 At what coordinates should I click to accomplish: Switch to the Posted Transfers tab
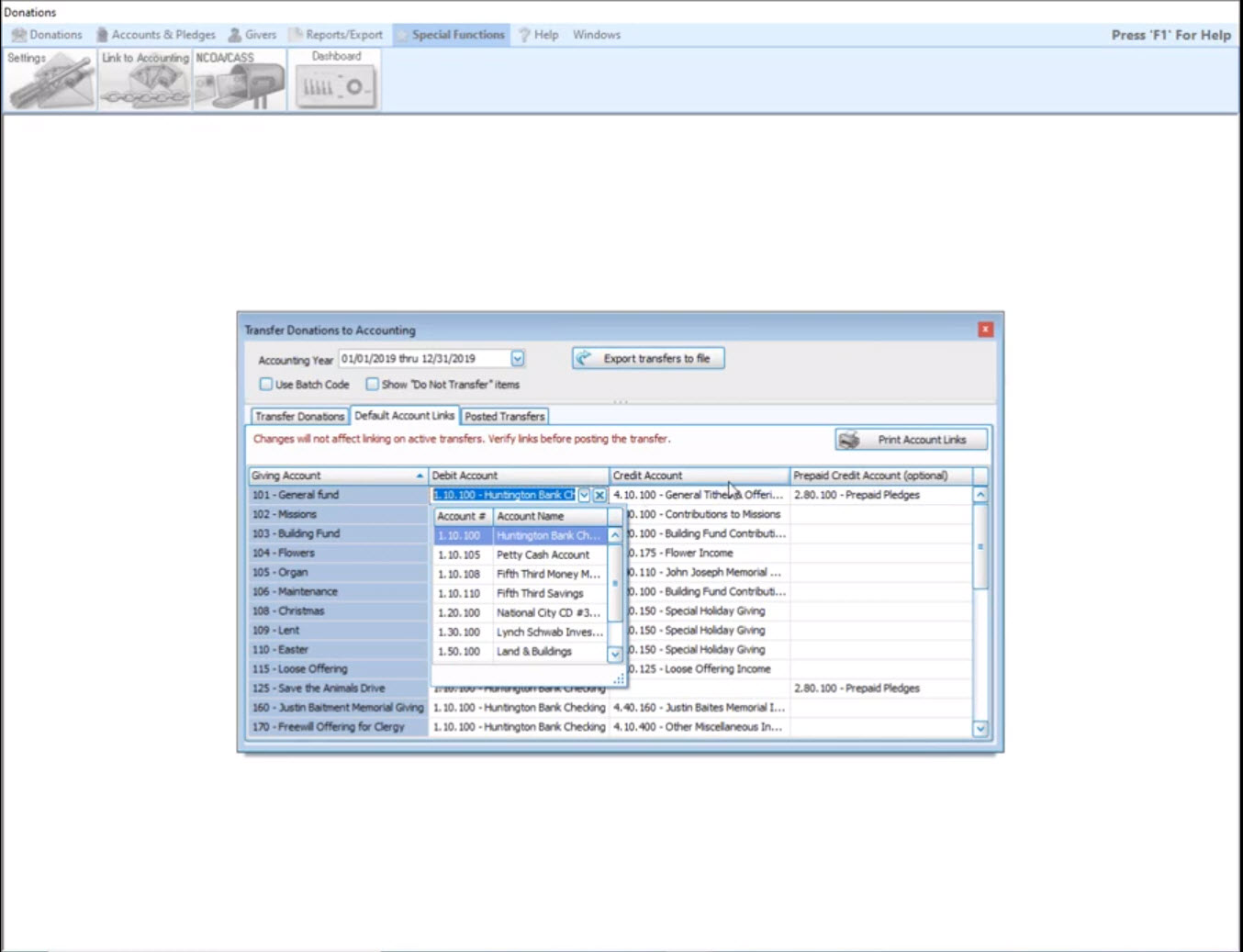pos(504,416)
